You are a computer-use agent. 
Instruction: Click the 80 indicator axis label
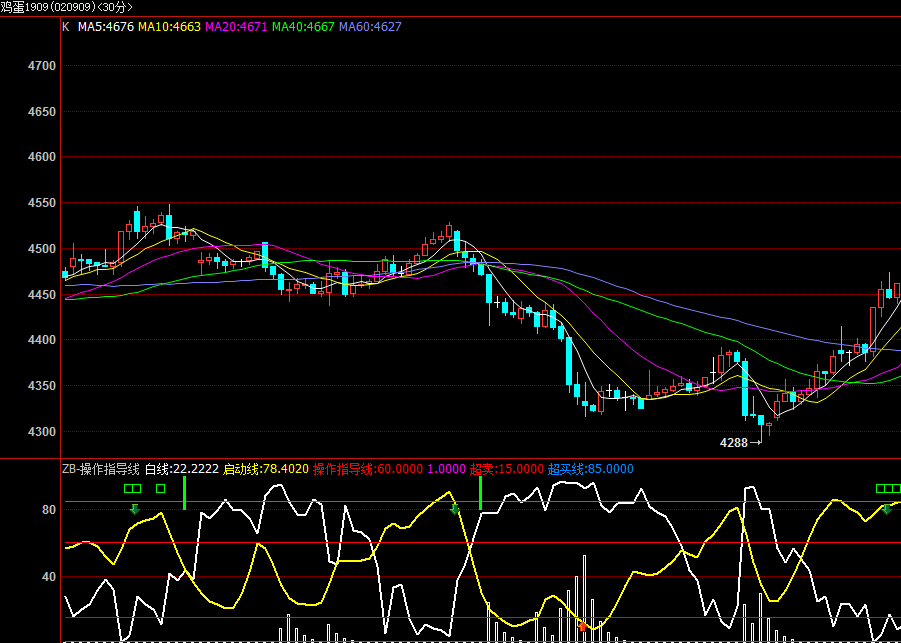49,510
